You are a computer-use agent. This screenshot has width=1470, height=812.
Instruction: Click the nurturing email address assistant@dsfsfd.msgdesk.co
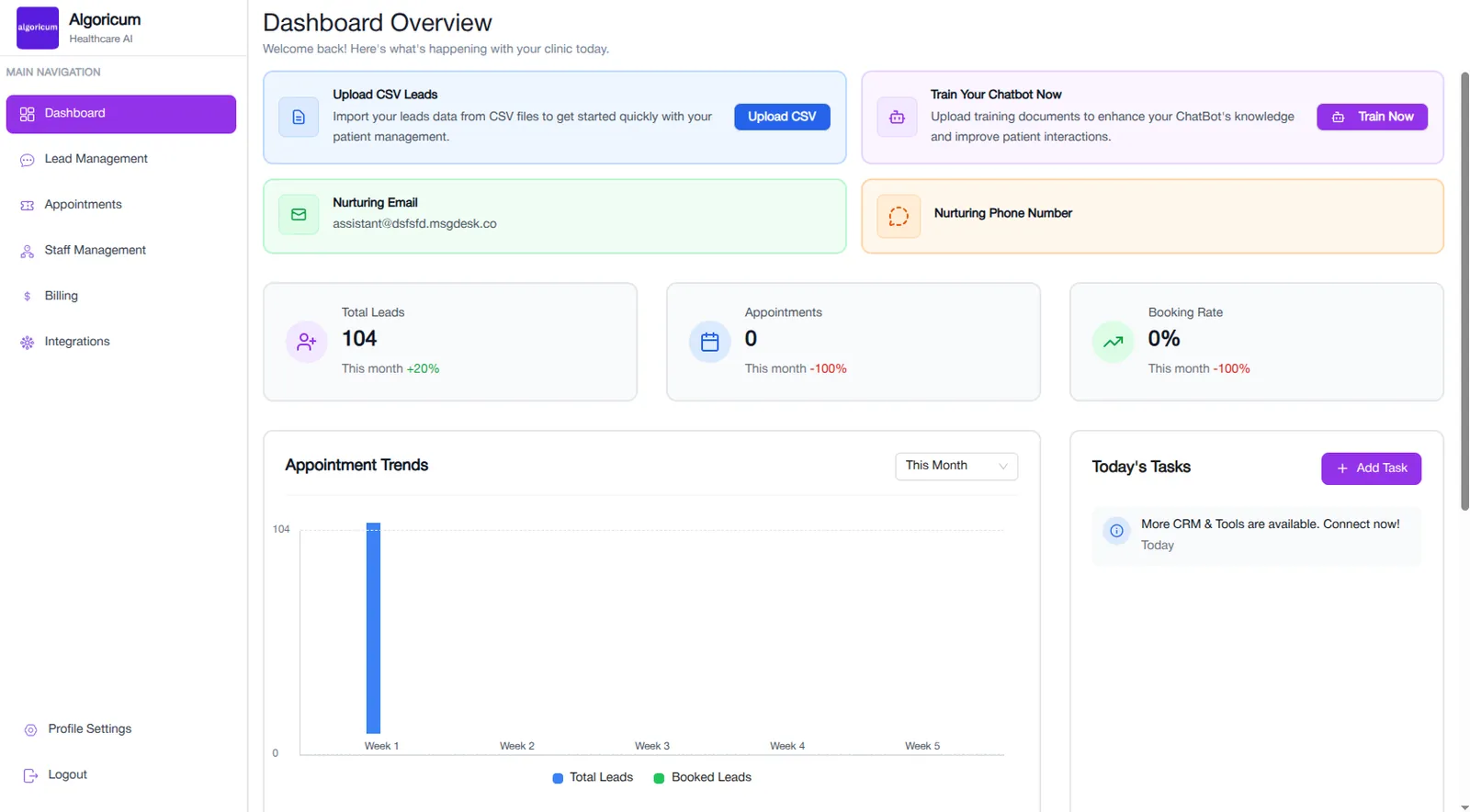pos(414,224)
